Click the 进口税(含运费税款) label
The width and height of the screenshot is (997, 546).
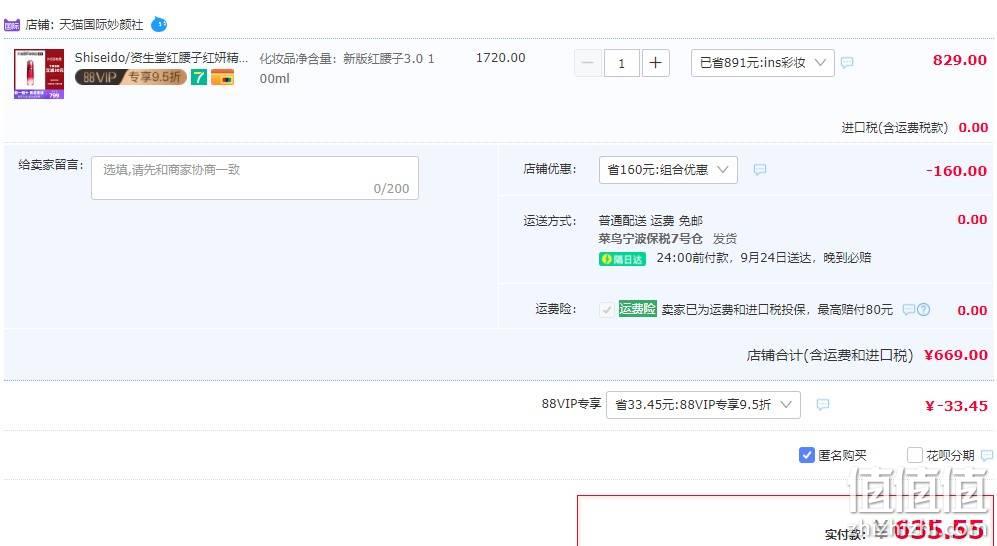click(x=895, y=128)
